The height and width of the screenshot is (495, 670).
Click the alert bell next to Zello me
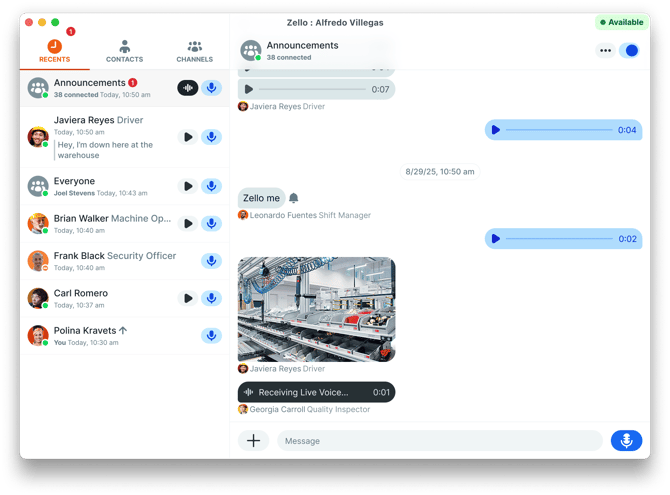(x=294, y=198)
